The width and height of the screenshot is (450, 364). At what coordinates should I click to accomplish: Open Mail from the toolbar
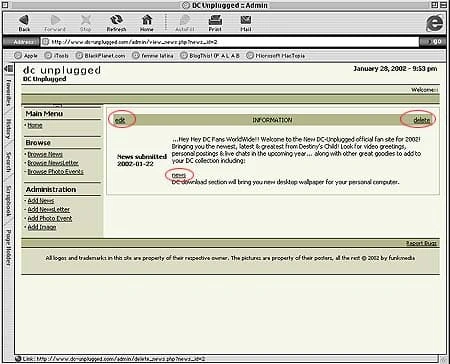pos(246,23)
